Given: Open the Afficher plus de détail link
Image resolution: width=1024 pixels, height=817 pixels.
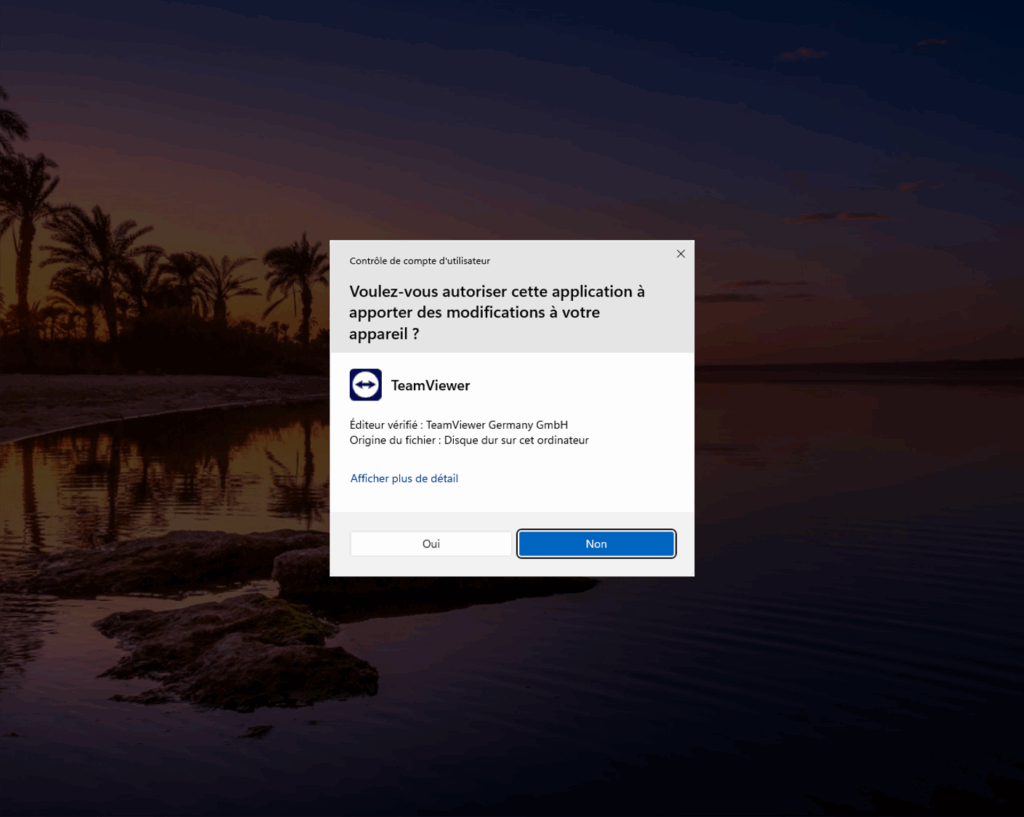Looking at the screenshot, I should [x=404, y=479].
